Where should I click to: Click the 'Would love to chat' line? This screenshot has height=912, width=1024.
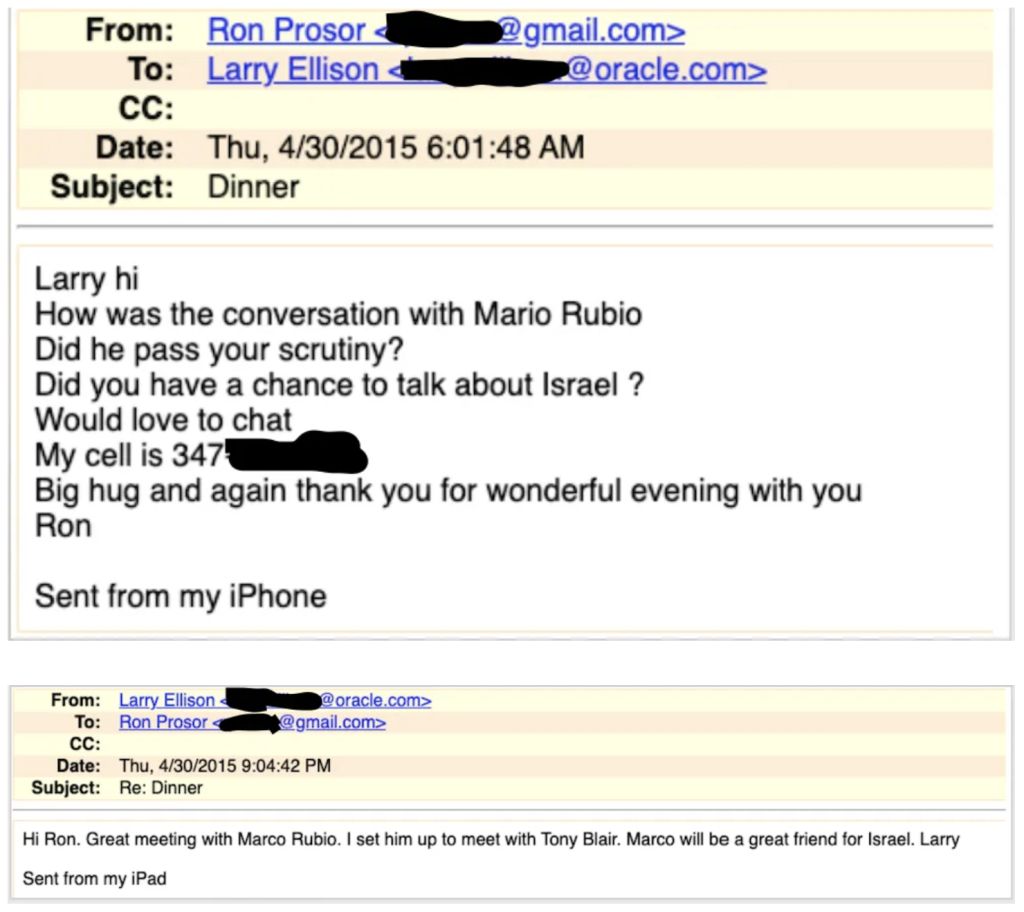point(163,420)
